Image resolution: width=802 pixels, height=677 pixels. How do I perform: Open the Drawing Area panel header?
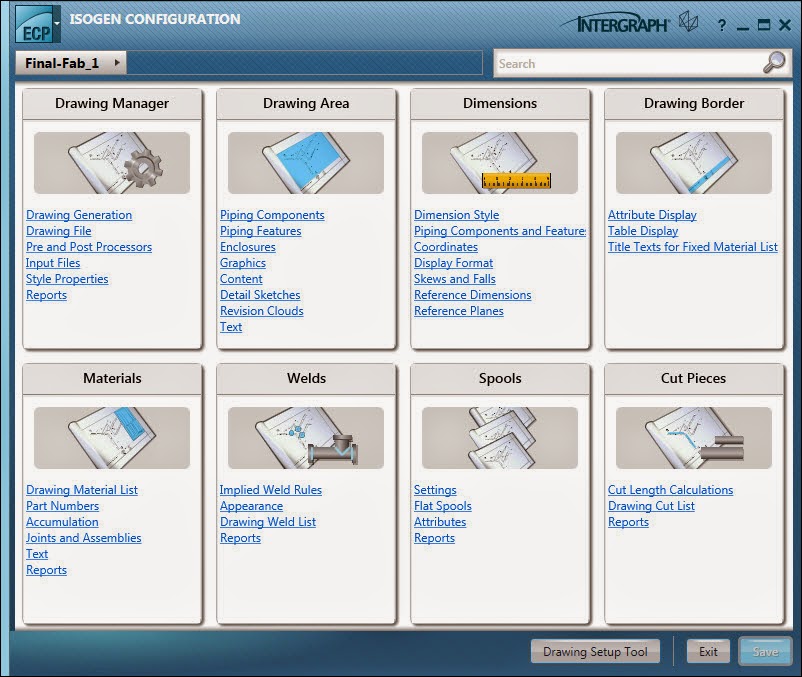(306, 104)
